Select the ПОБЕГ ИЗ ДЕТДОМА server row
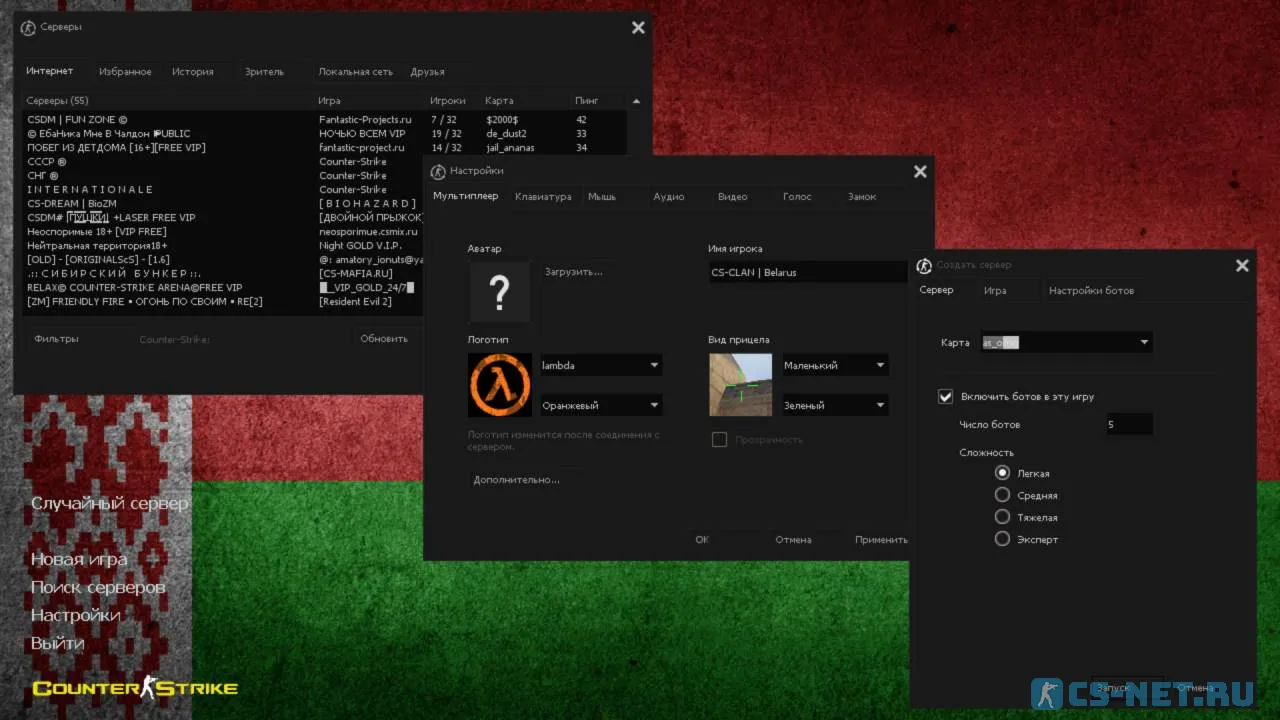The image size is (1280, 720). (x=325, y=148)
